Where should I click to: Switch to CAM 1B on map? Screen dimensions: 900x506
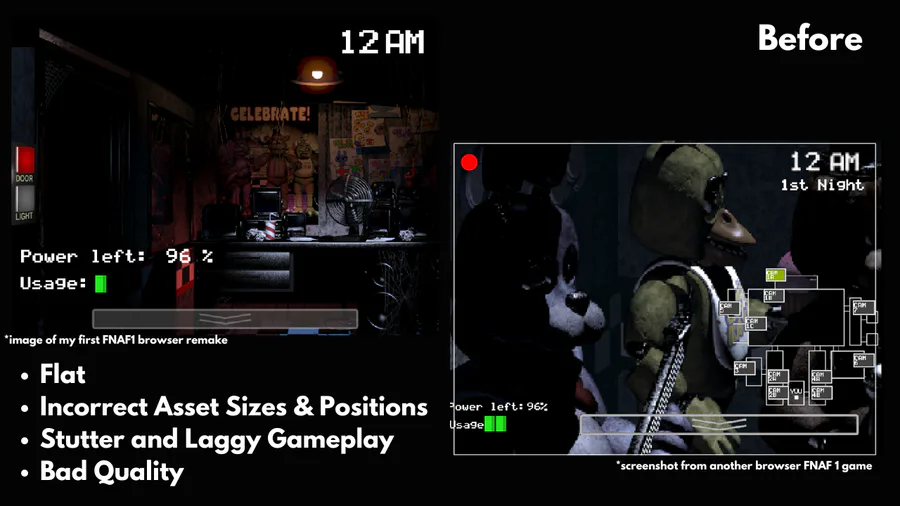[773, 296]
